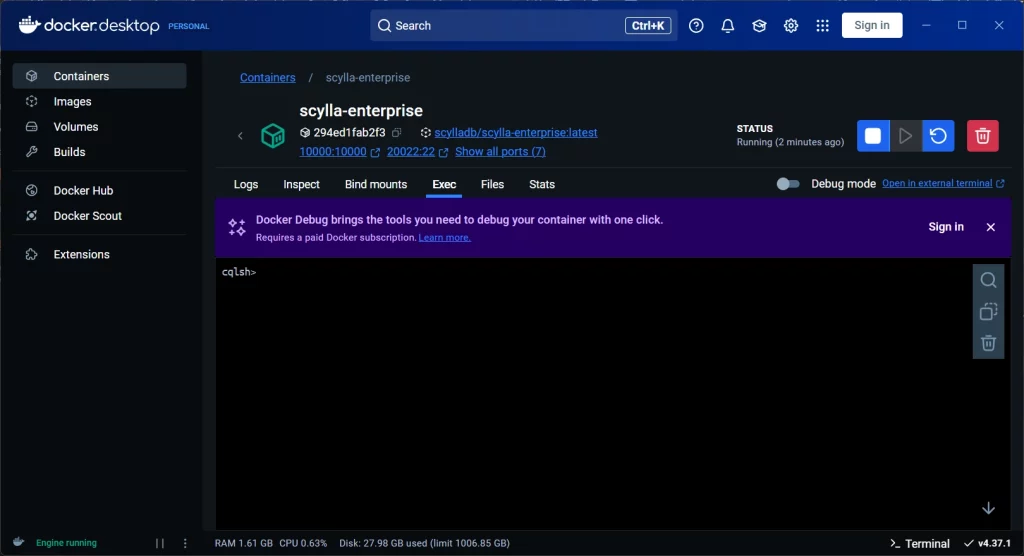This screenshot has height=556, width=1024.
Task: Click the Disk usage status text
Action: click(424, 543)
